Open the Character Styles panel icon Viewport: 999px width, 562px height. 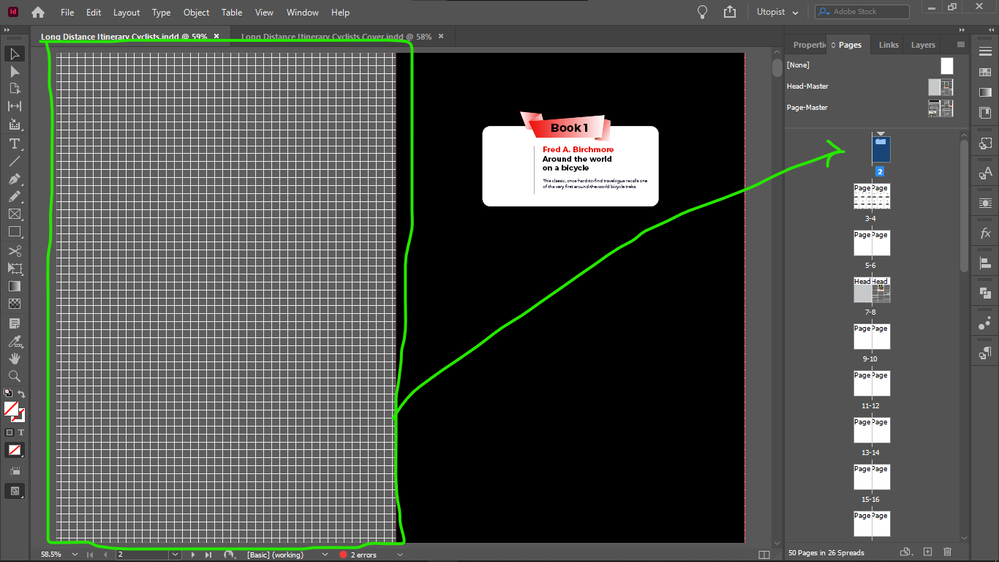[x=985, y=173]
